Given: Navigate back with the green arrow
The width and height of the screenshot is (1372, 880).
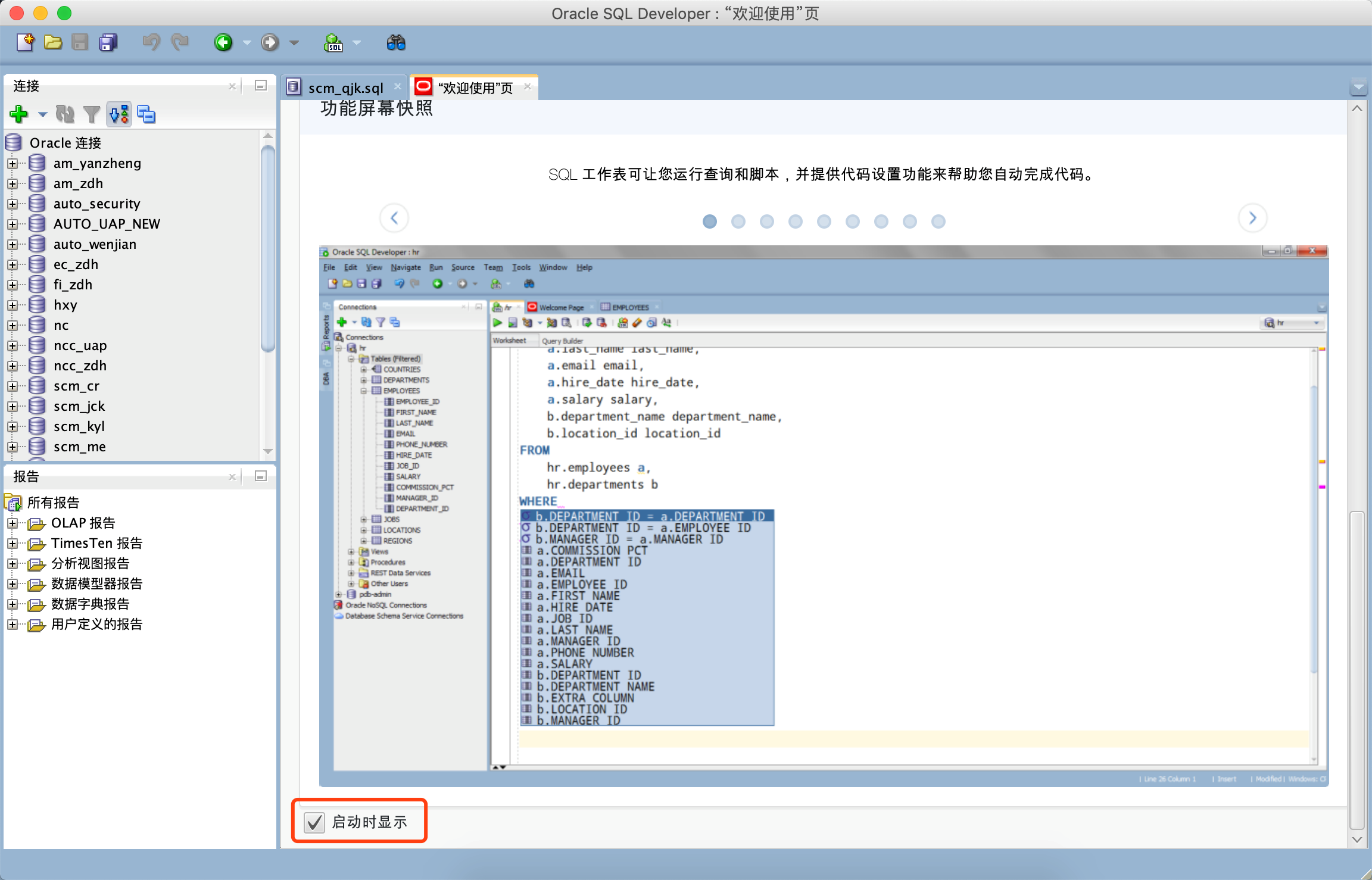Looking at the screenshot, I should click(x=223, y=43).
